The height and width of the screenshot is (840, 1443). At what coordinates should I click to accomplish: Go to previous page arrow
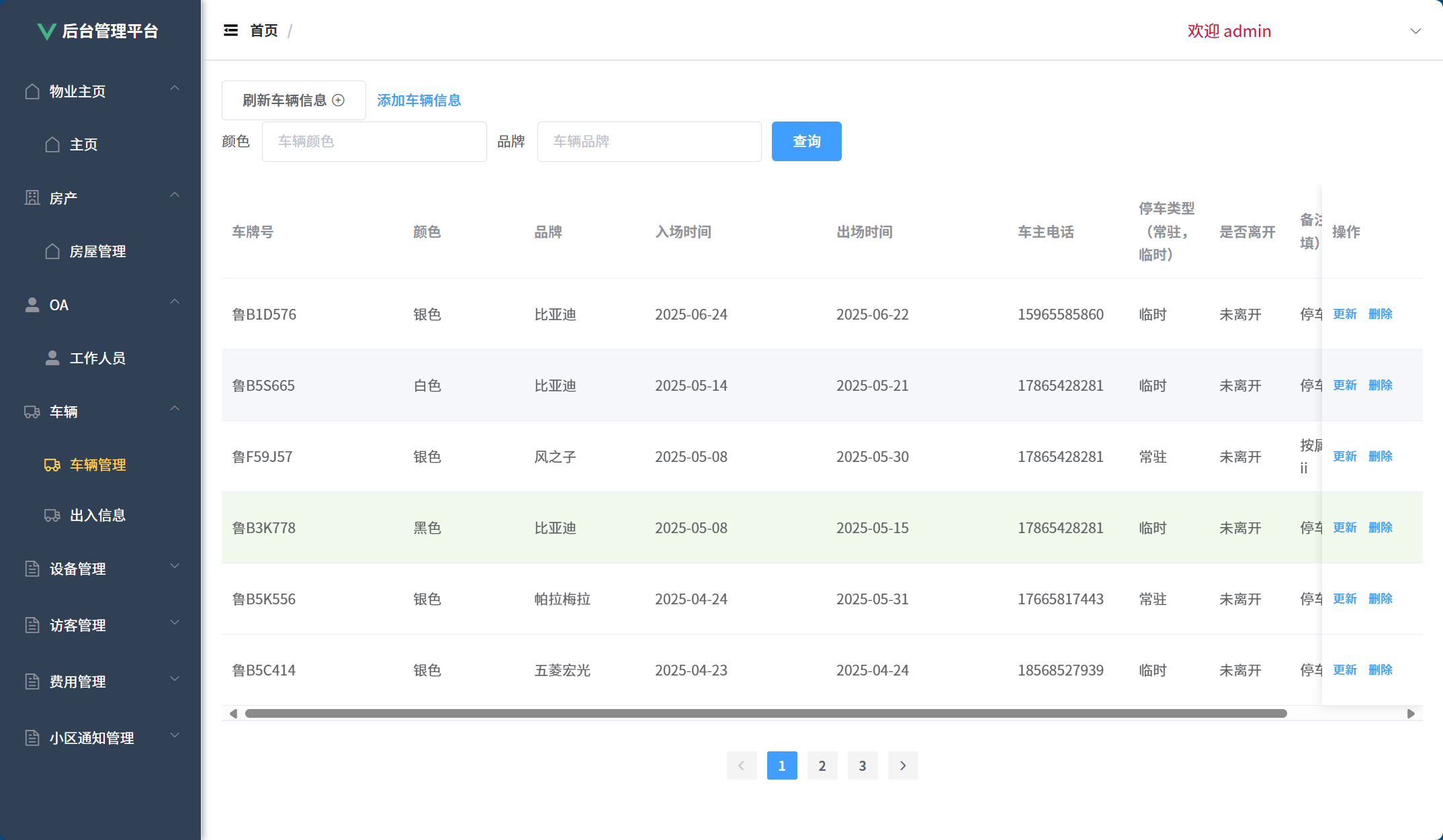[x=742, y=765]
